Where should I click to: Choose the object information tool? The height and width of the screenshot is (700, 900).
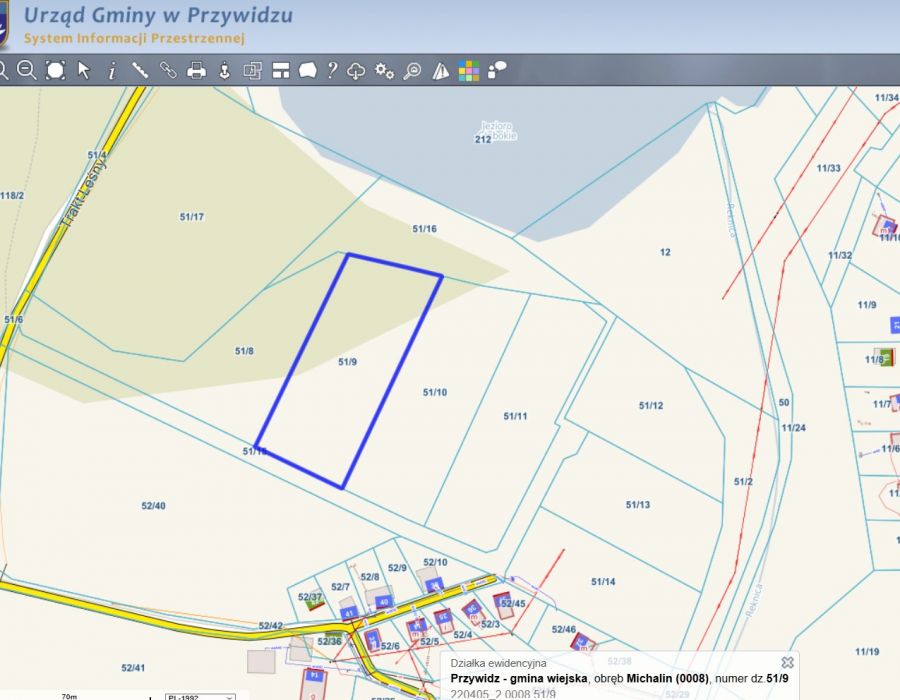112,71
